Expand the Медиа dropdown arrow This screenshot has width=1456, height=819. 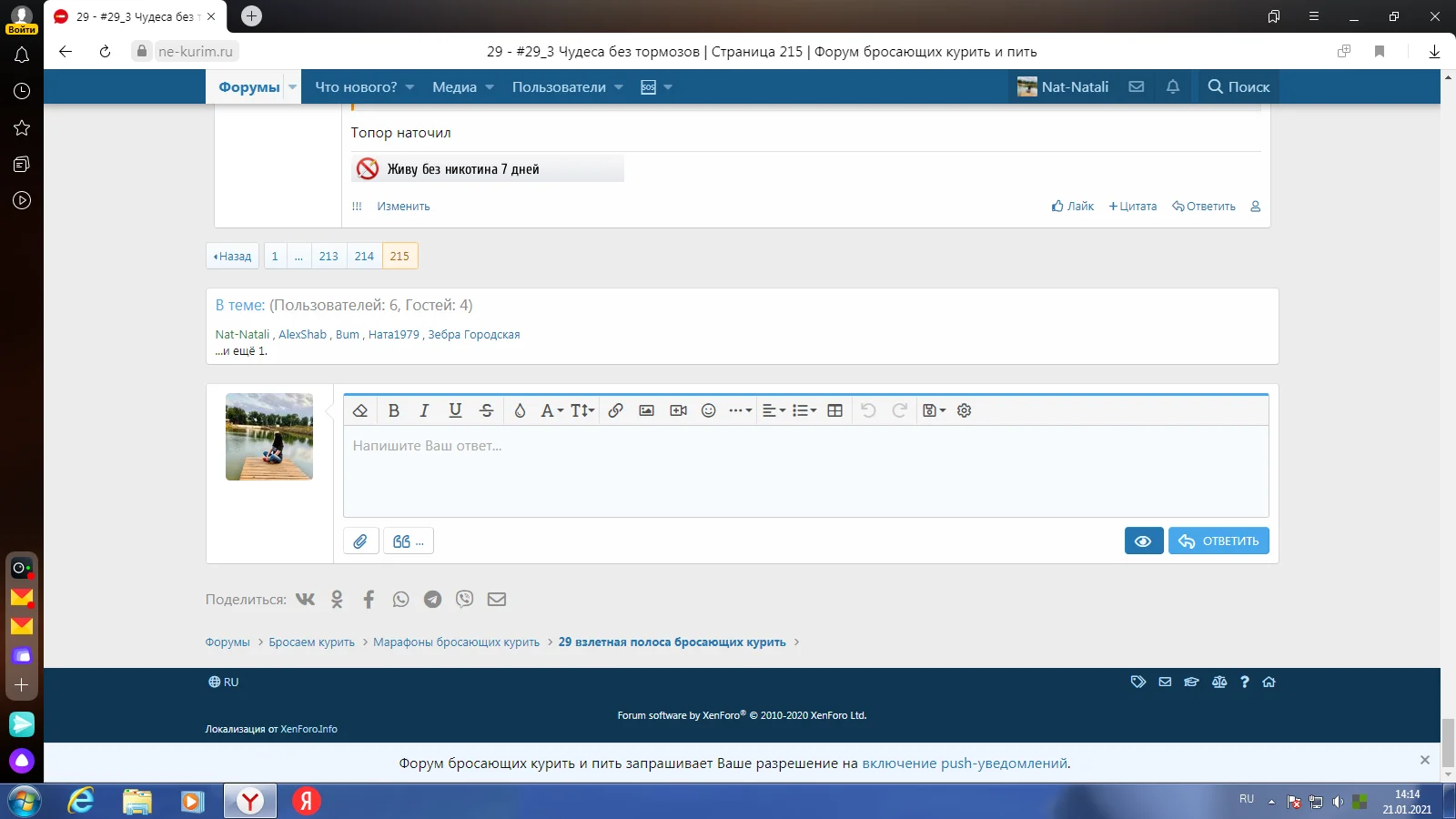coord(490,87)
